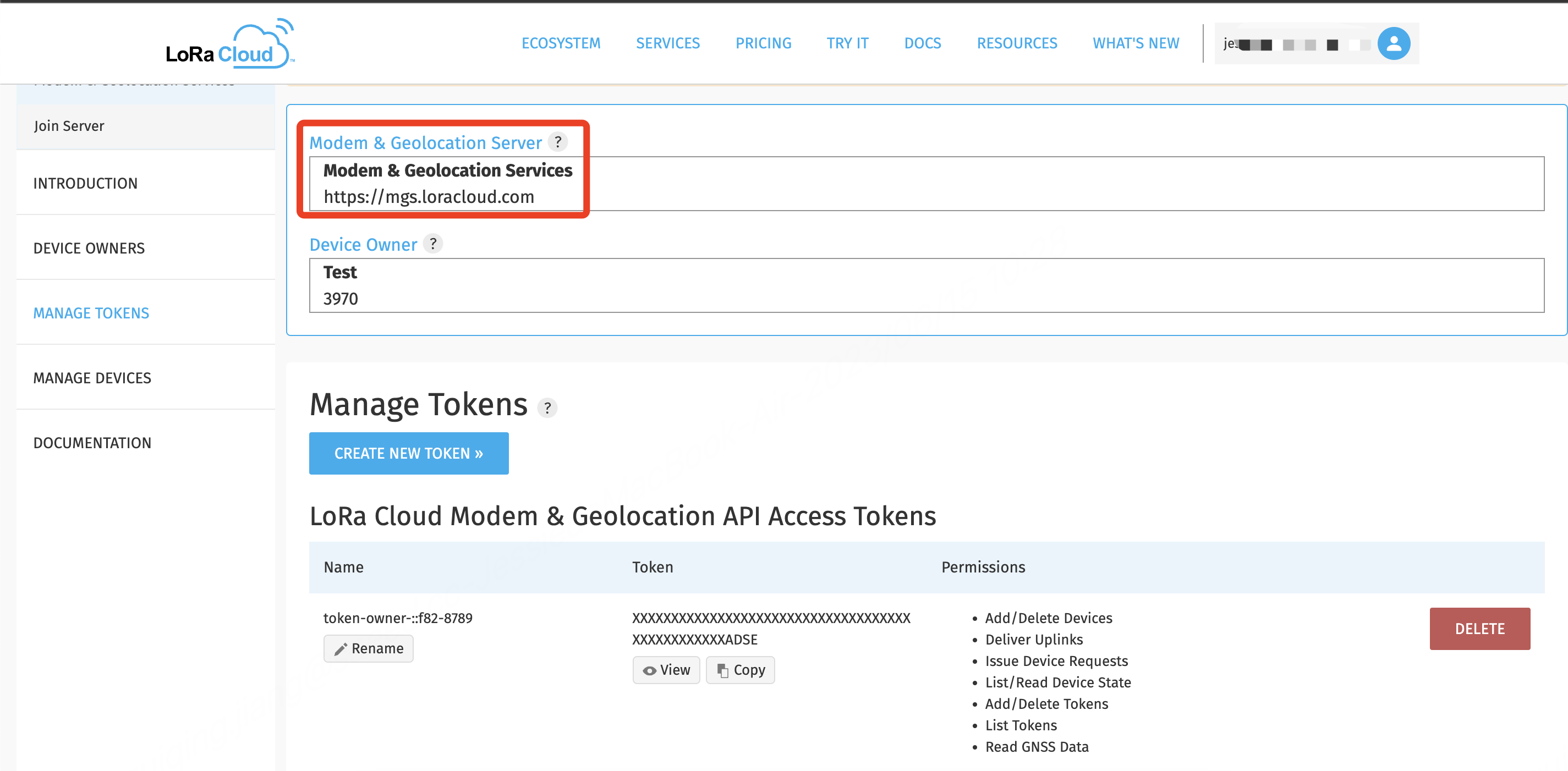Screen dimensions: 1568x771
Task: Open help icon beside Manage Tokens heading
Action: pos(547,407)
